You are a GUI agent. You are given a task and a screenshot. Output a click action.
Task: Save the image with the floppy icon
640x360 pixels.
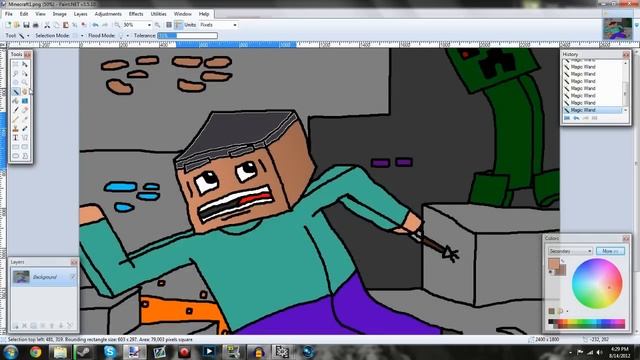pos(26,25)
